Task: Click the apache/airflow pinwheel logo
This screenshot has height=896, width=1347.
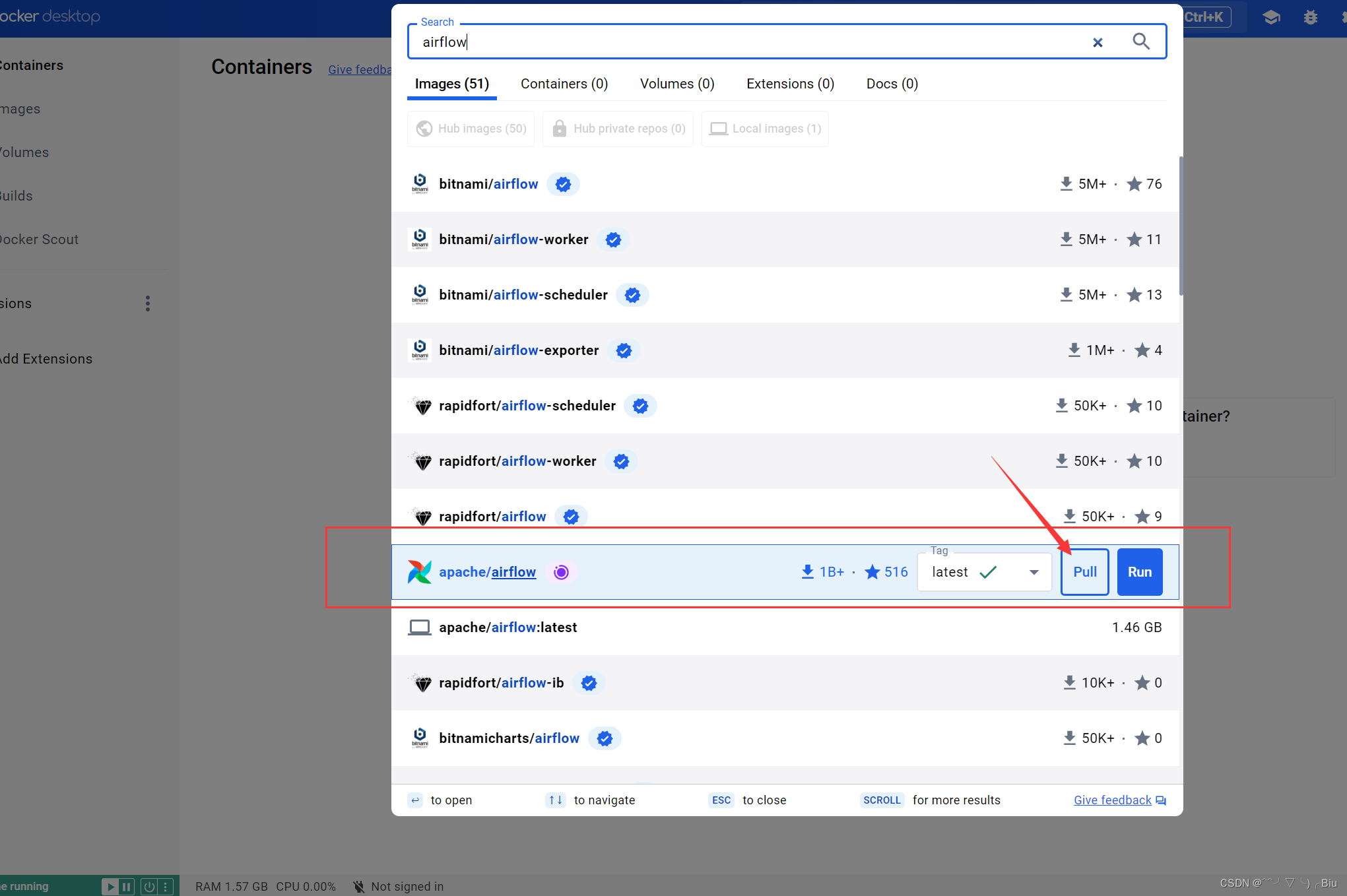Action: coord(420,572)
